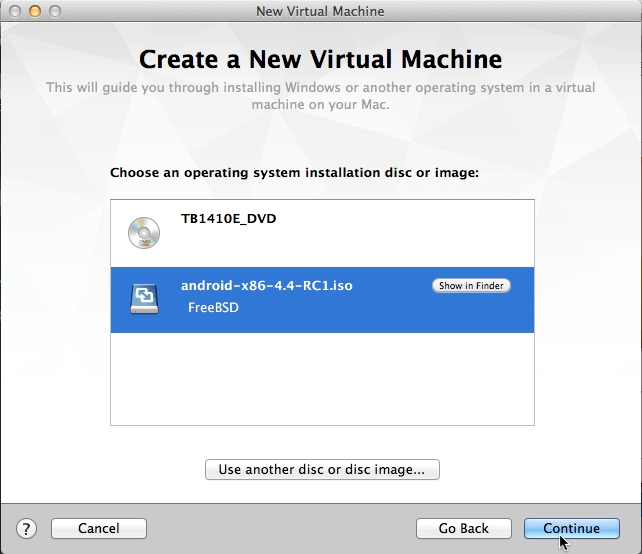Minimize the New Virtual Machine window
Viewport: 642px width, 554px height.
click(35, 11)
